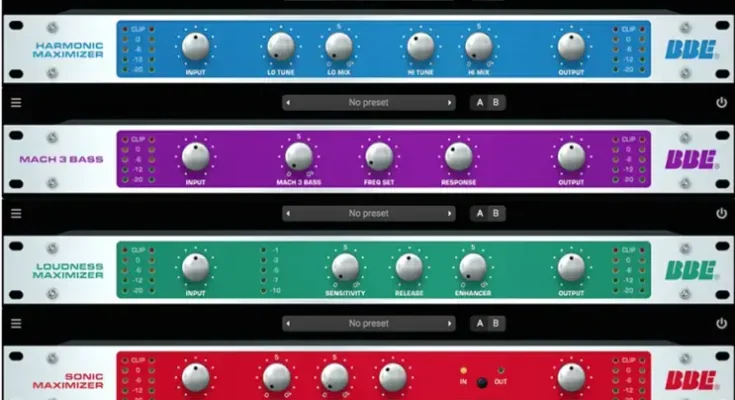Open hamburger menu above Loudness Maximizer panel

click(x=16, y=213)
